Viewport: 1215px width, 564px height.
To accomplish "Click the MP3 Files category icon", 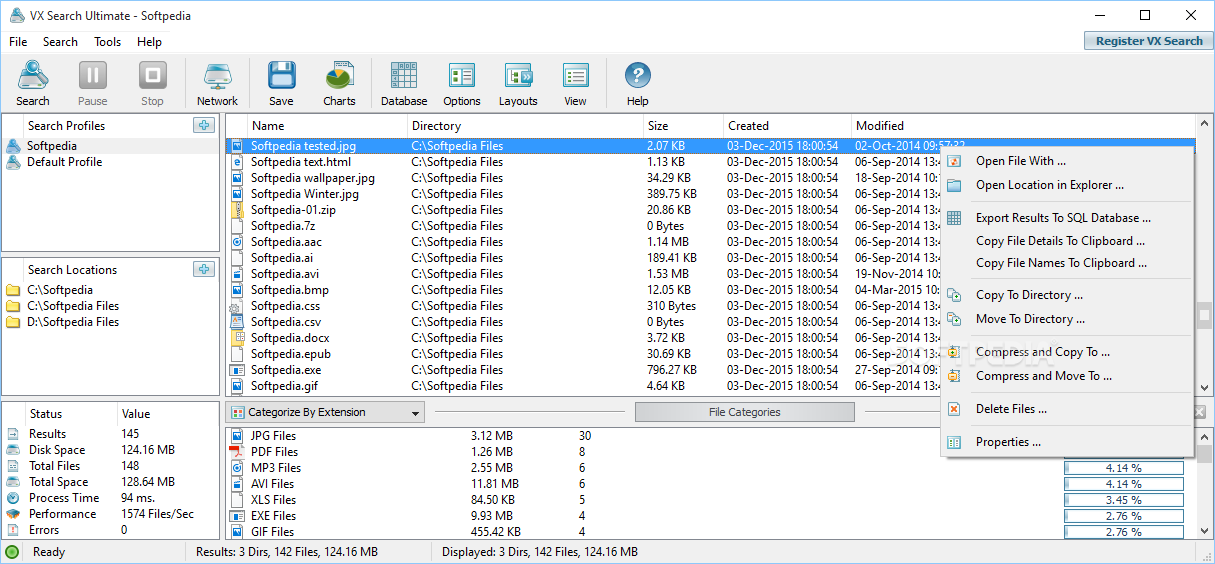I will pos(237,468).
